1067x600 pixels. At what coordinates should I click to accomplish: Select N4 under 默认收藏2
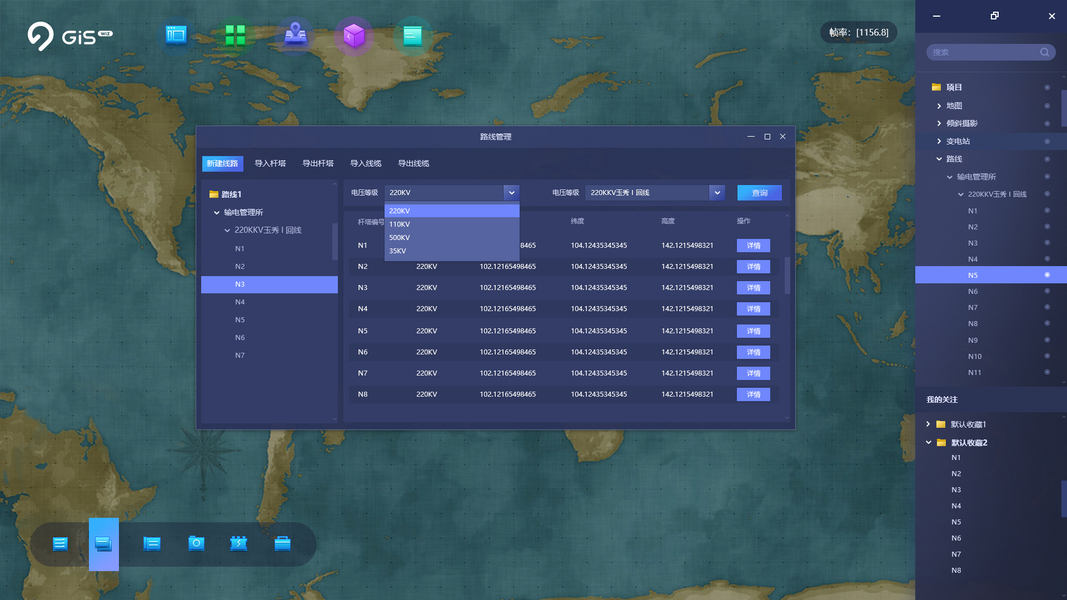point(956,505)
